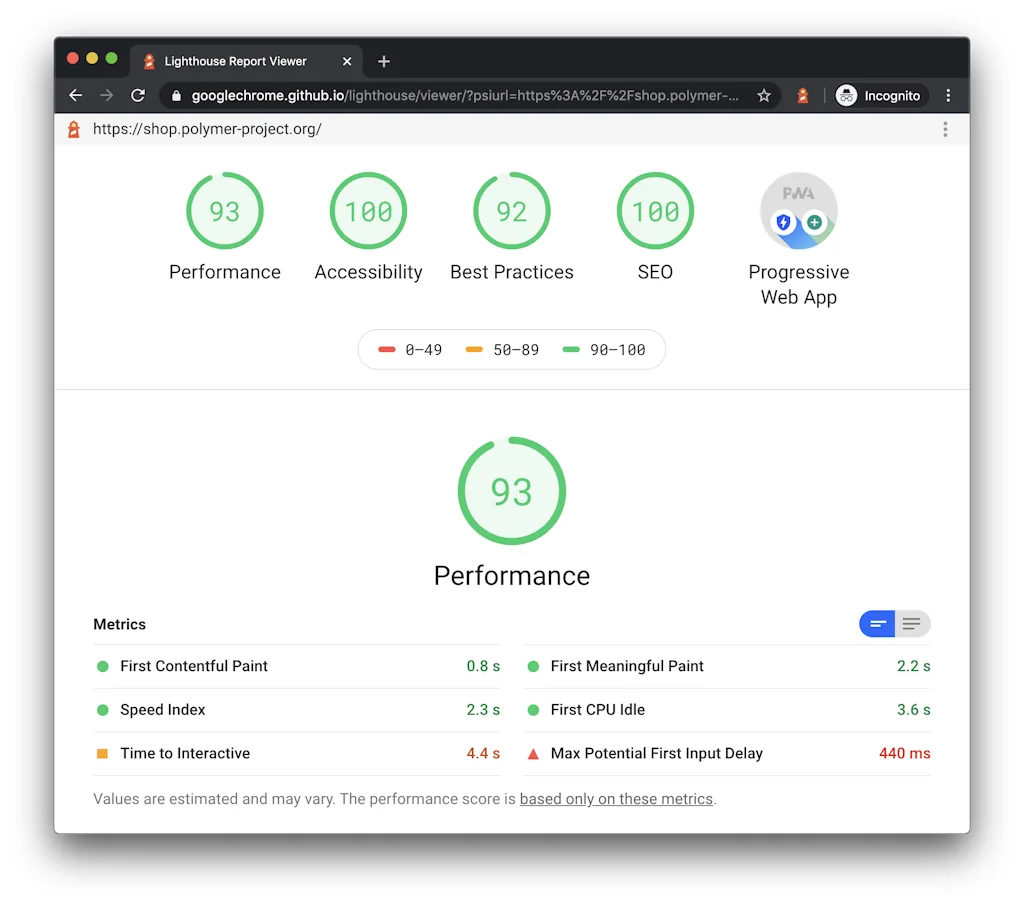1024x905 pixels.
Task: Click the Incognito profile badge
Action: tap(880, 96)
